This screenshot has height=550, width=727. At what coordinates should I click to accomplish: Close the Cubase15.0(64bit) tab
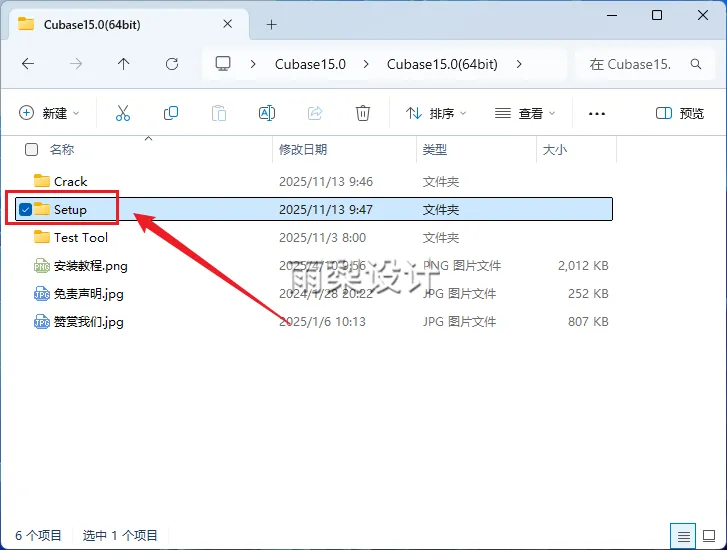tap(228, 24)
